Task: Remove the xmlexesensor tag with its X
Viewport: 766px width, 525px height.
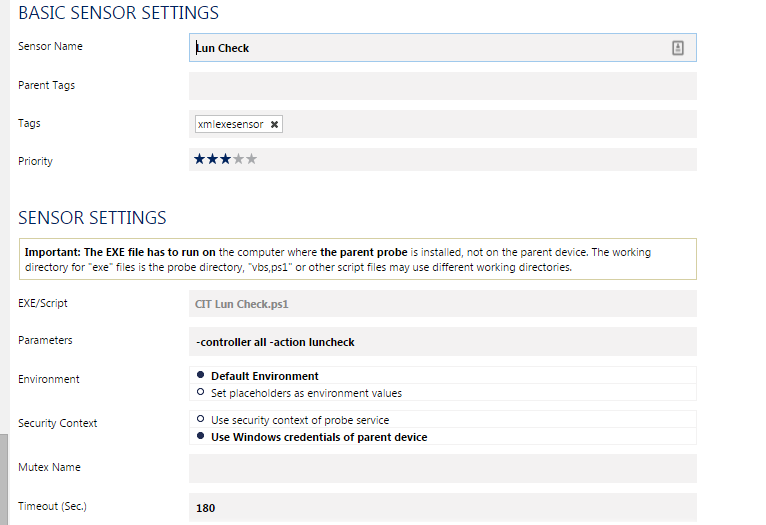Action: coord(275,124)
